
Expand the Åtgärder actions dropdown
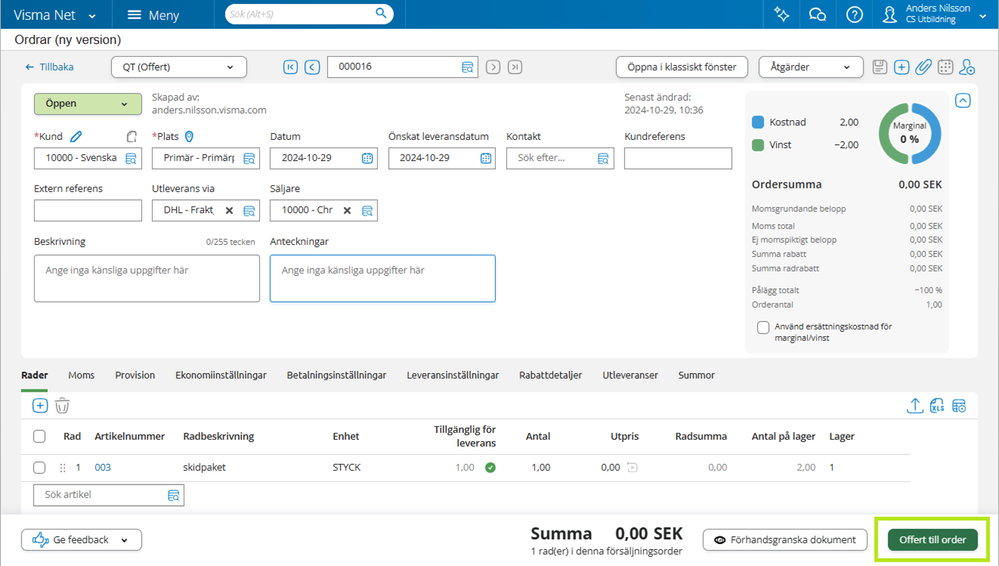(x=810, y=67)
